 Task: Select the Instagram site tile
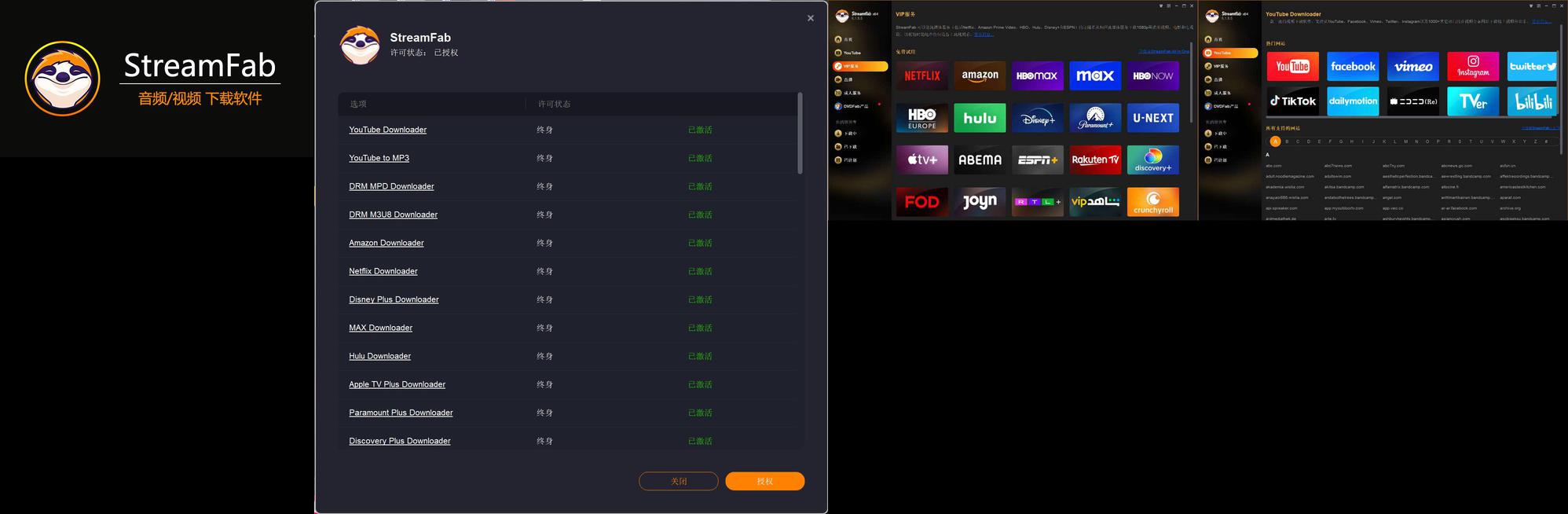point(1472,67)
